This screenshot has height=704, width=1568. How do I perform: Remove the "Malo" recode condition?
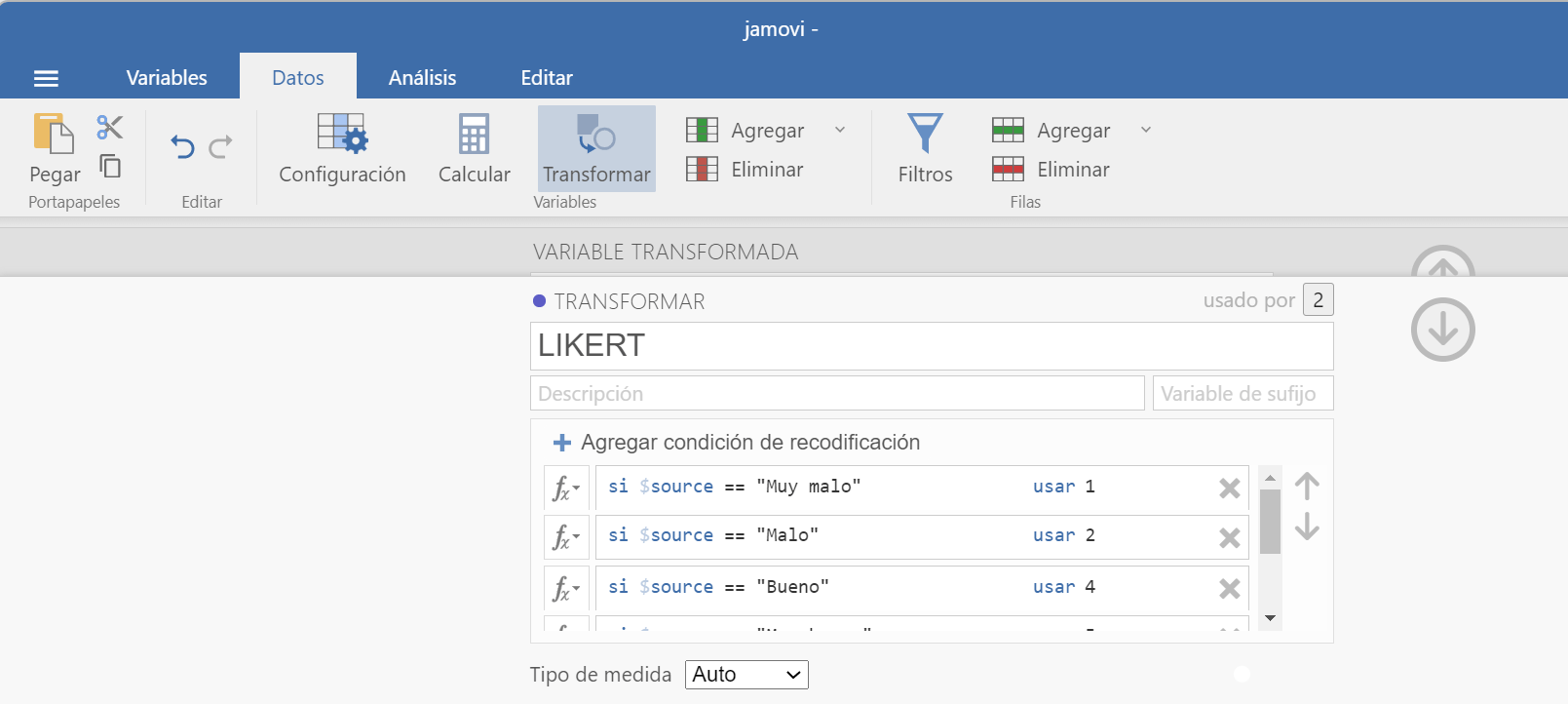[1229, 537]
